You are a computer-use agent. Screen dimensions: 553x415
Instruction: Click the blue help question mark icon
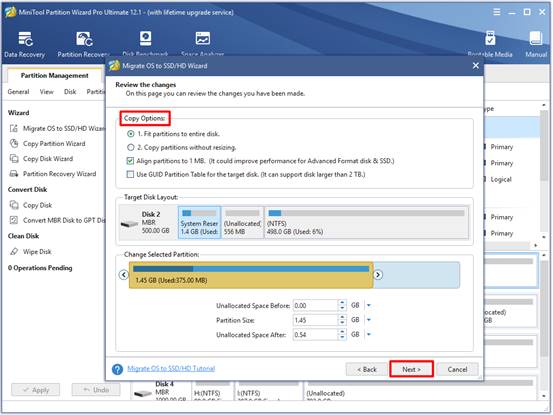click(117, 369)
